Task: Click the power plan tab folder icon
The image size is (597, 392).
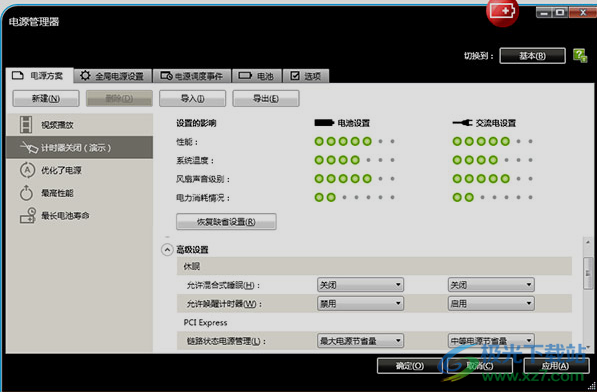Action: click(x=18, y=75)
